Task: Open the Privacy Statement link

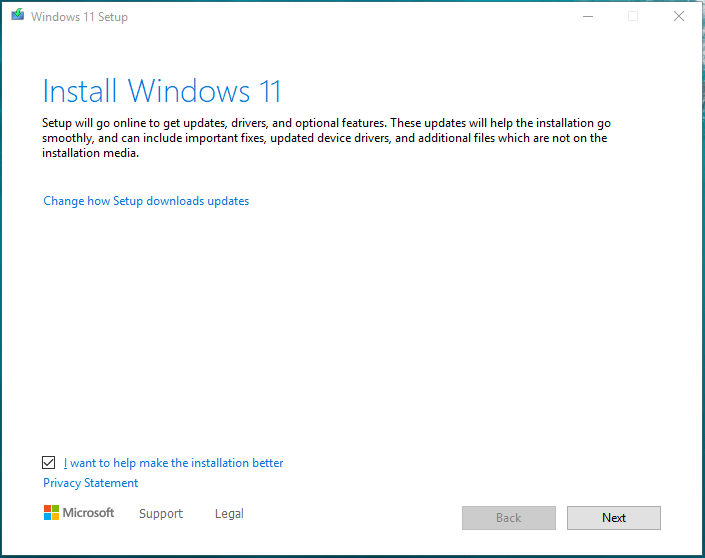Action: tap(90, 483)
